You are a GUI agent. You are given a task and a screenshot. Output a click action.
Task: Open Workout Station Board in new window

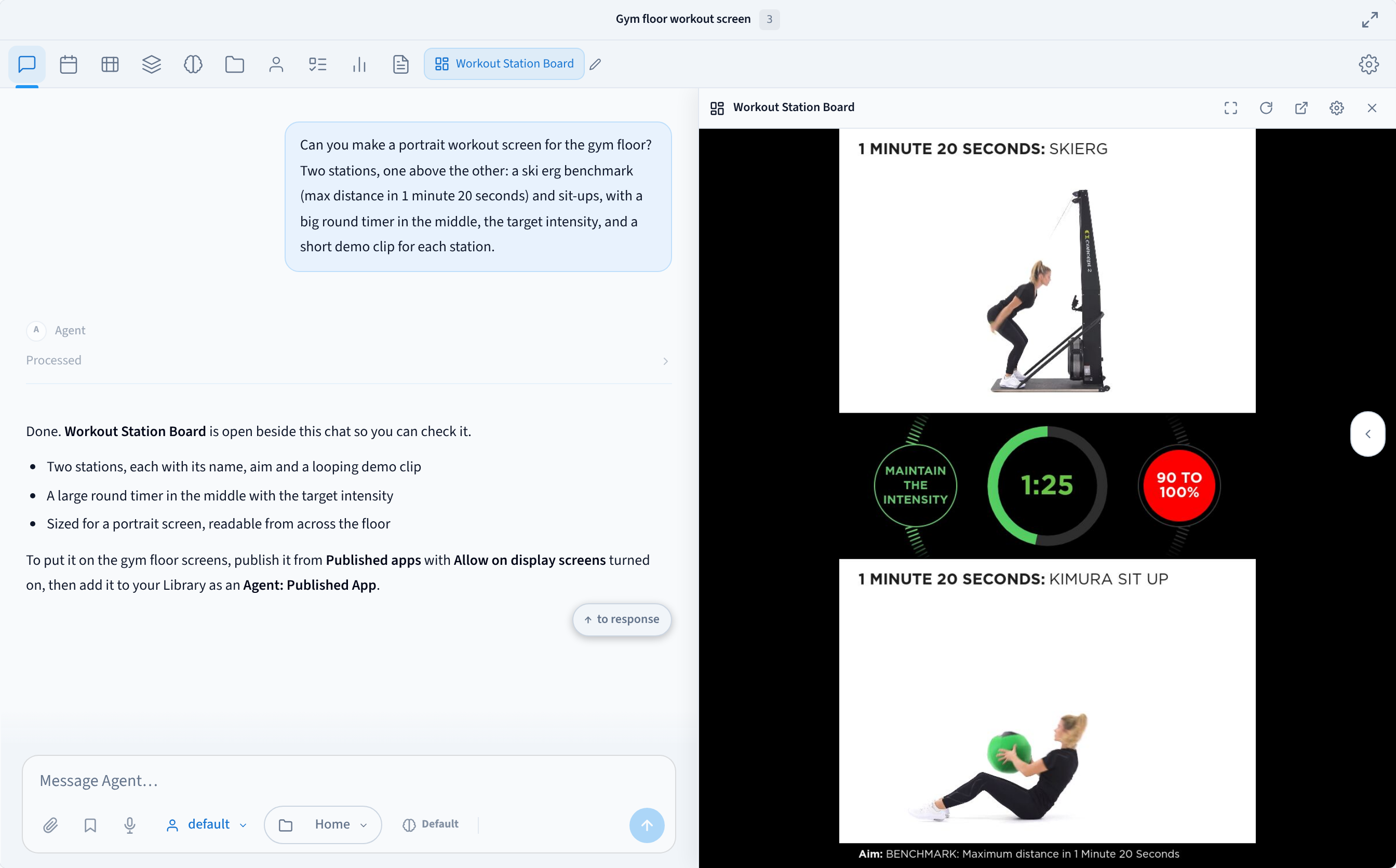click(1301, 108)
